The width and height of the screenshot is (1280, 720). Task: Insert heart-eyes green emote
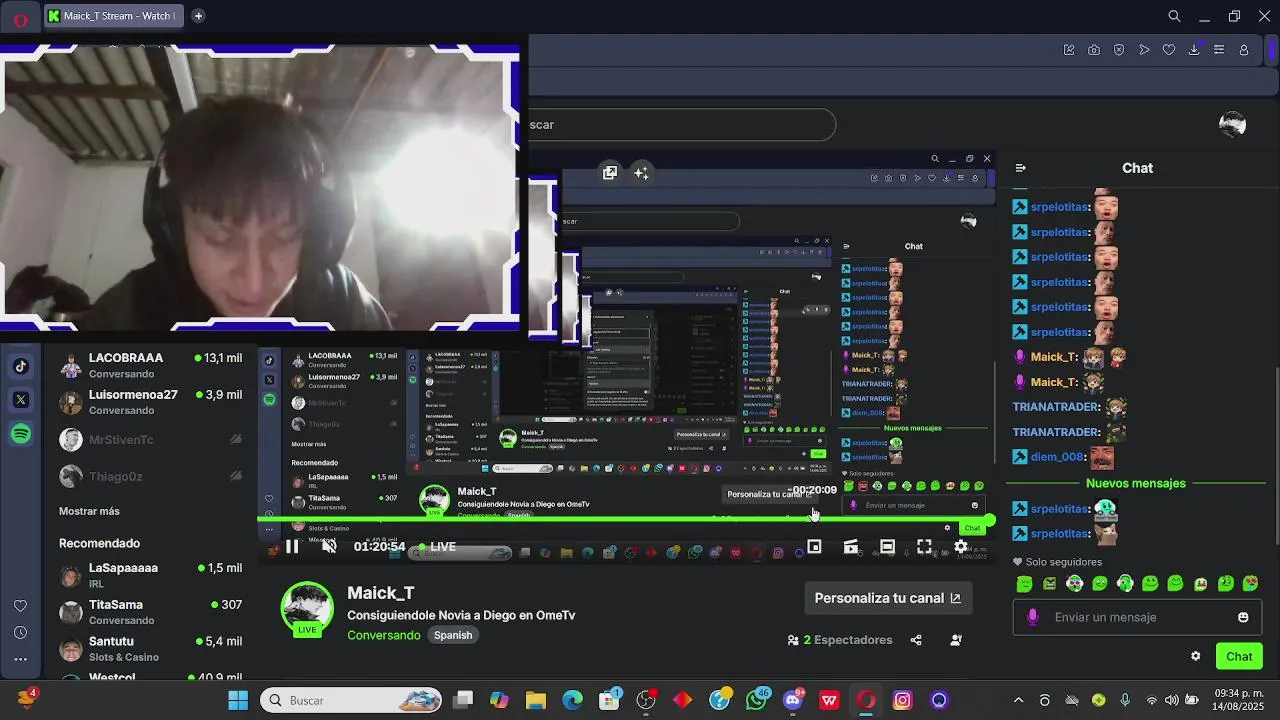1251,584
